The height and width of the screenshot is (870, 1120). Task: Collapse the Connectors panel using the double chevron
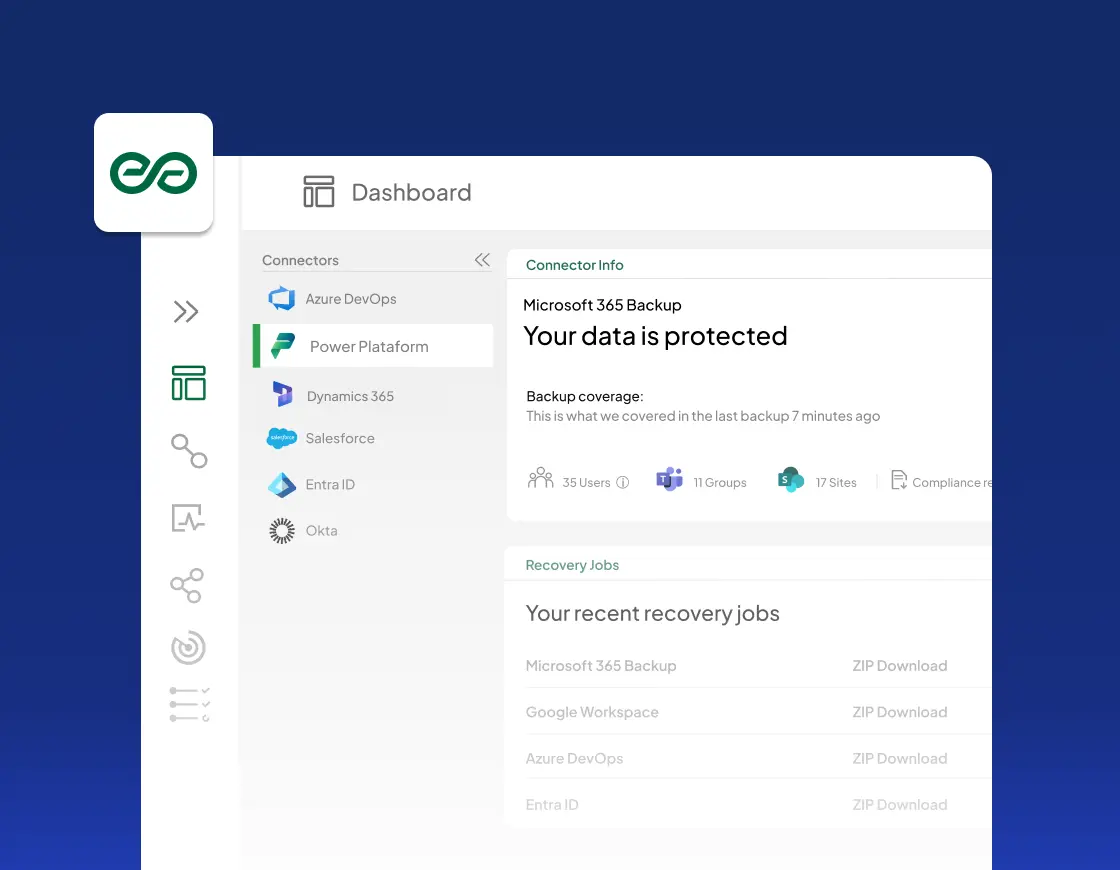(x=482, y=259)
